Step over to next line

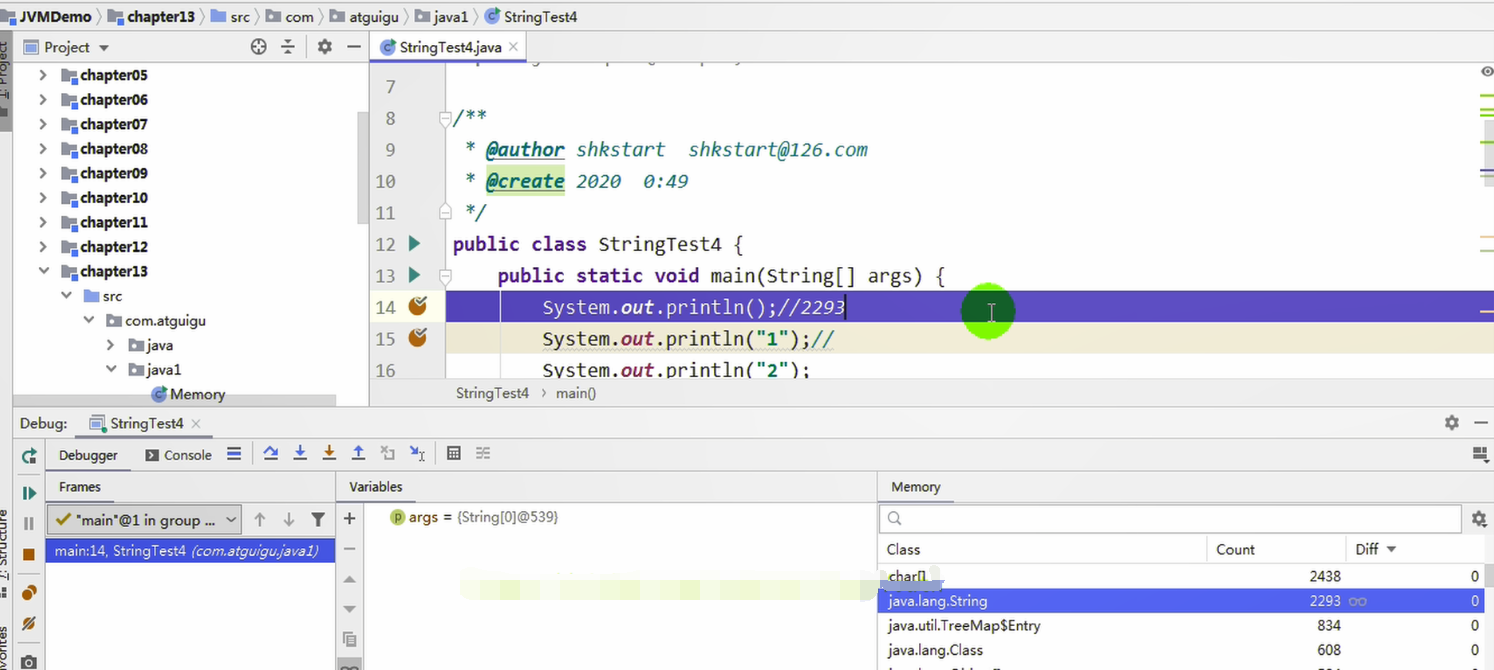pyautogui.click(x=270, y=454)
